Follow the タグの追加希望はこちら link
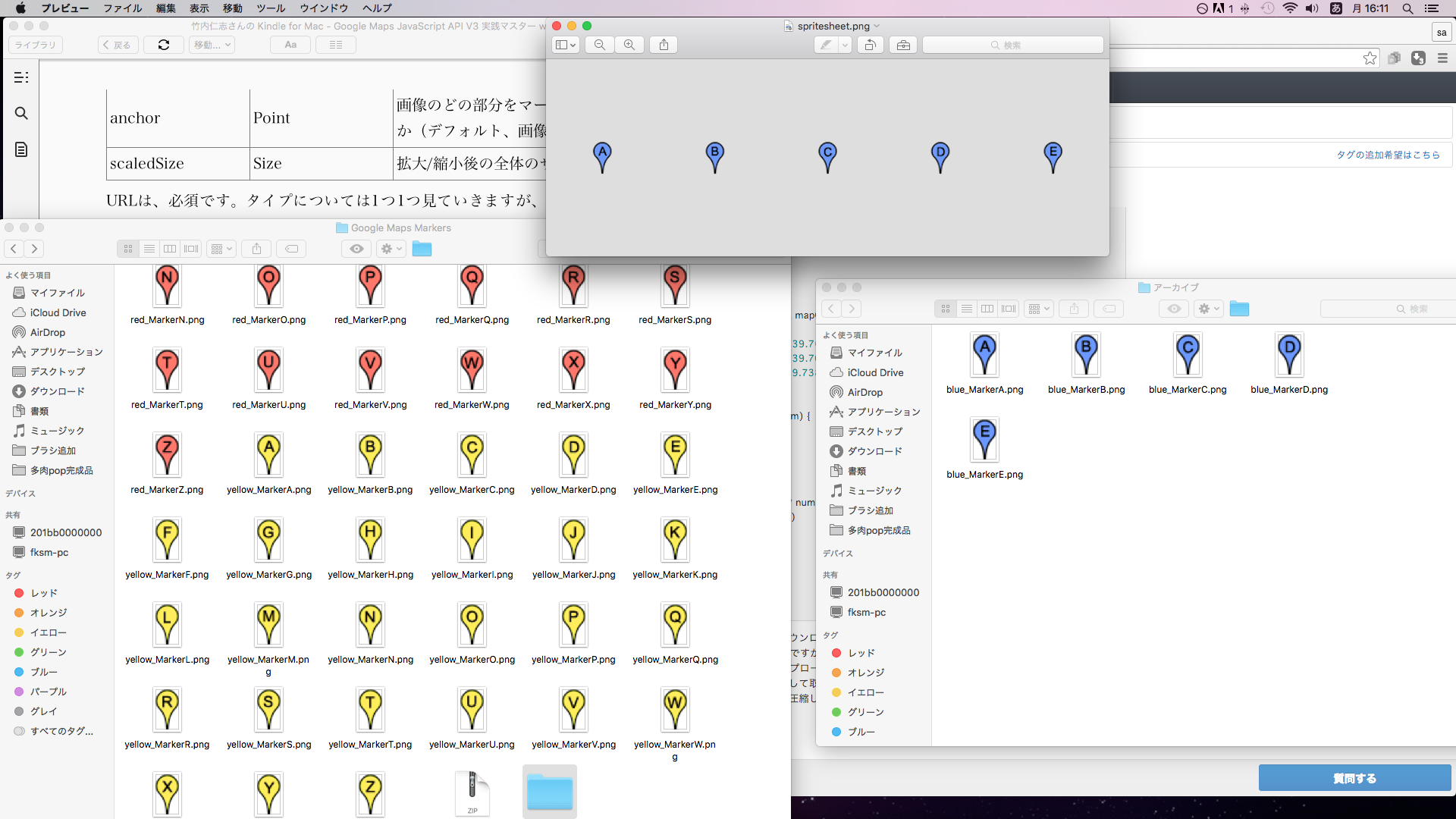1456x819 pixels. pyautogui.click(x=1388, y=155)
